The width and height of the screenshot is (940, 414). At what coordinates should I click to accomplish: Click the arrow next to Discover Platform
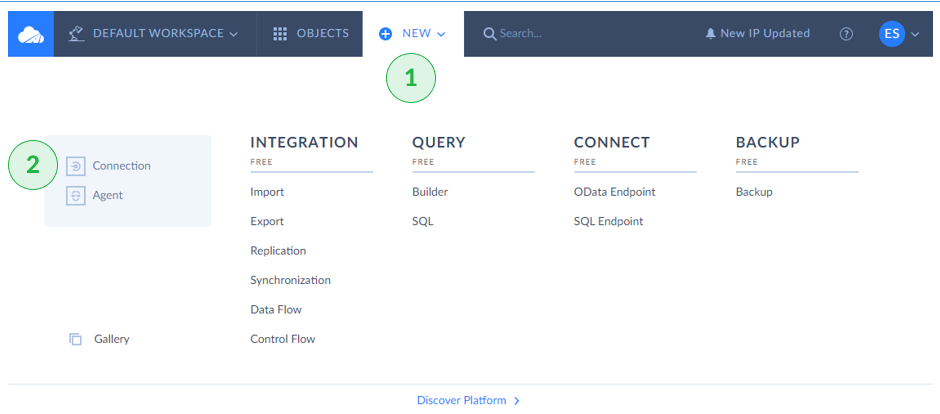coord(517,401)
